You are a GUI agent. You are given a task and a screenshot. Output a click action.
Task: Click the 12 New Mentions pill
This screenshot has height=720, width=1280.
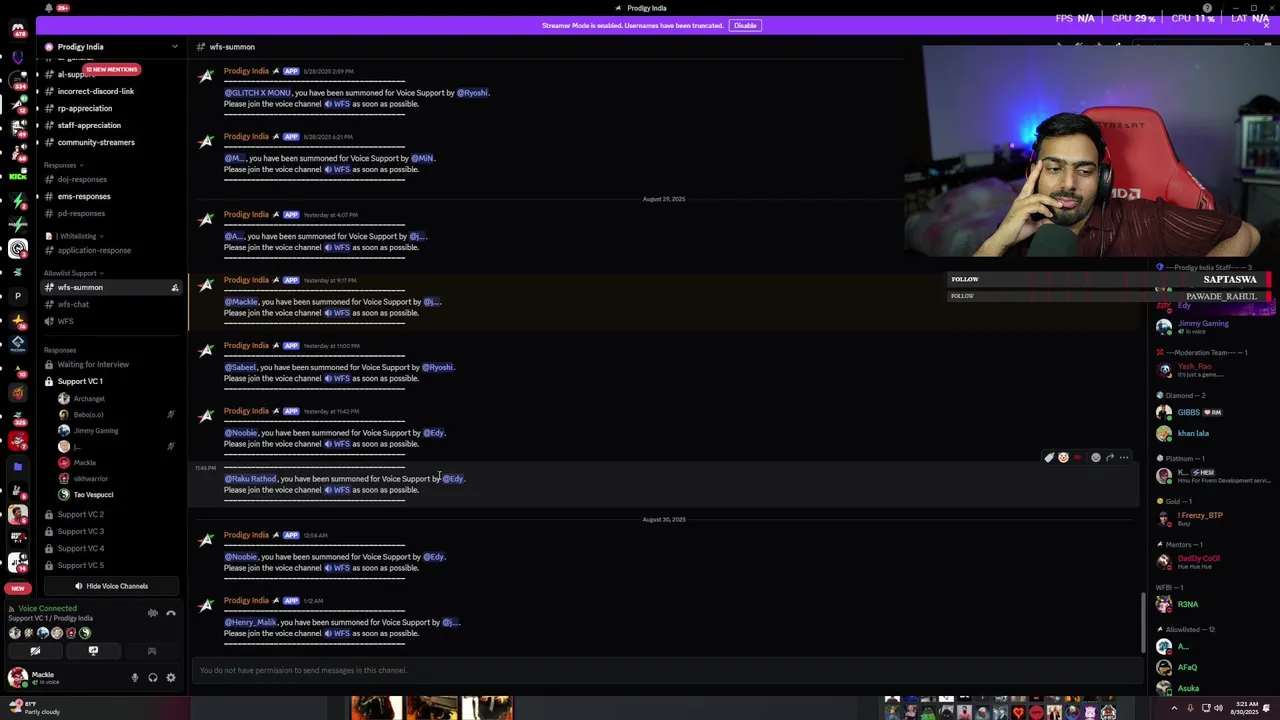pos(112,69)
